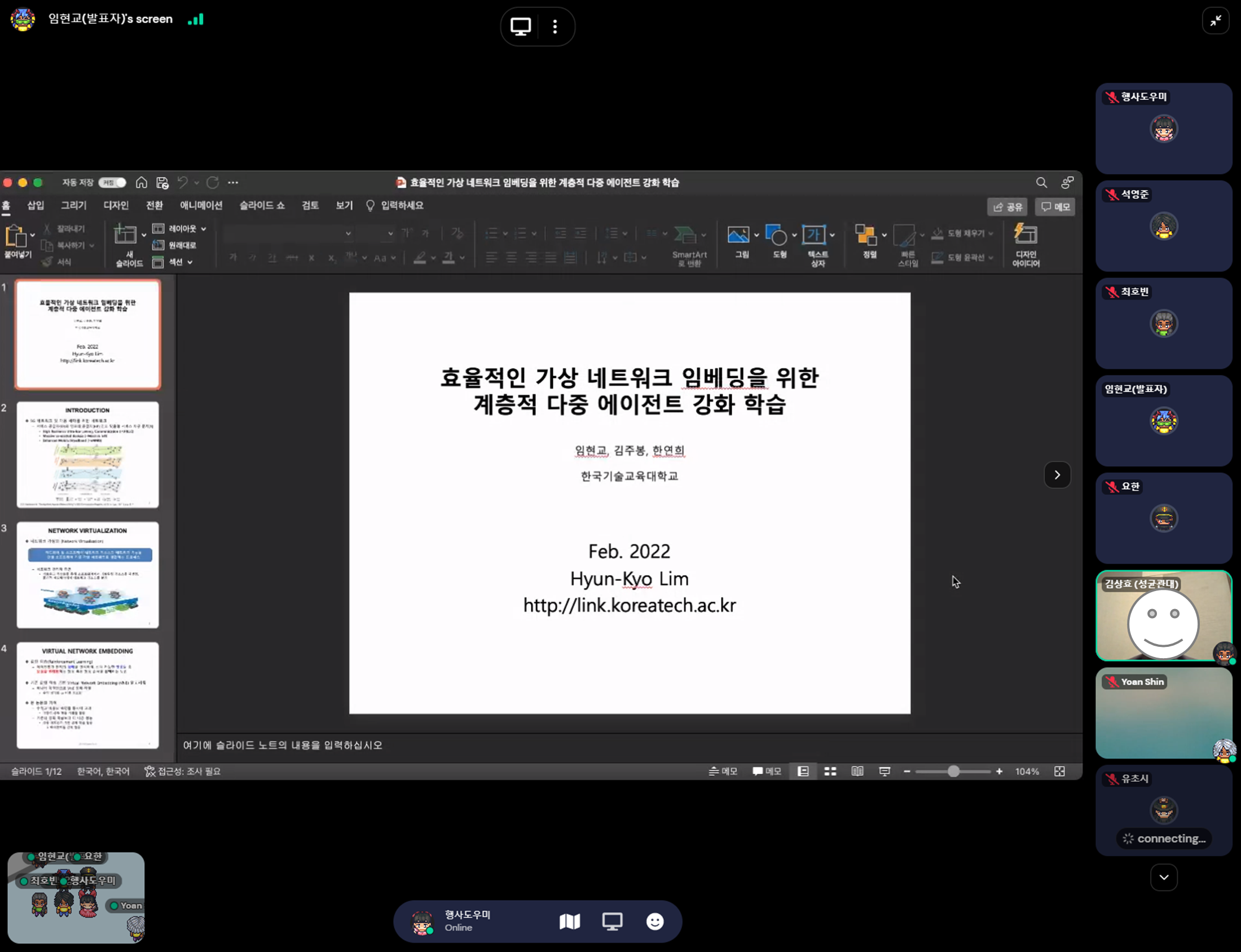Toggle normal view button in status bar

click(x=803, y=771)
